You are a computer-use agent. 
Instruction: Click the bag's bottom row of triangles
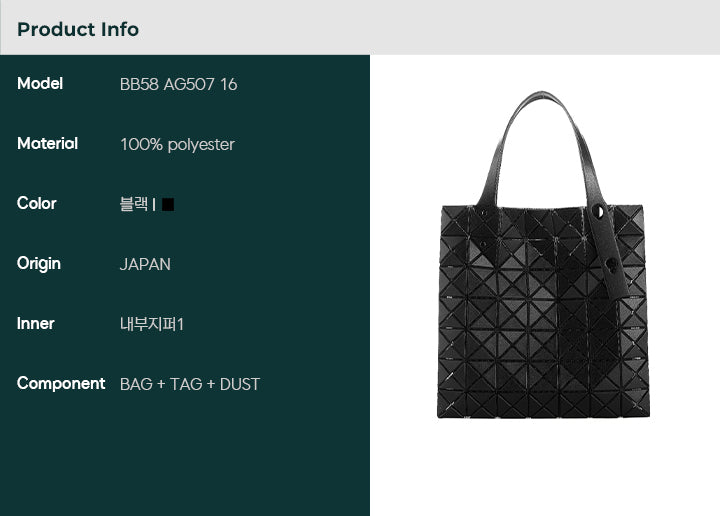pyautogui.click(x=543, y=405)
